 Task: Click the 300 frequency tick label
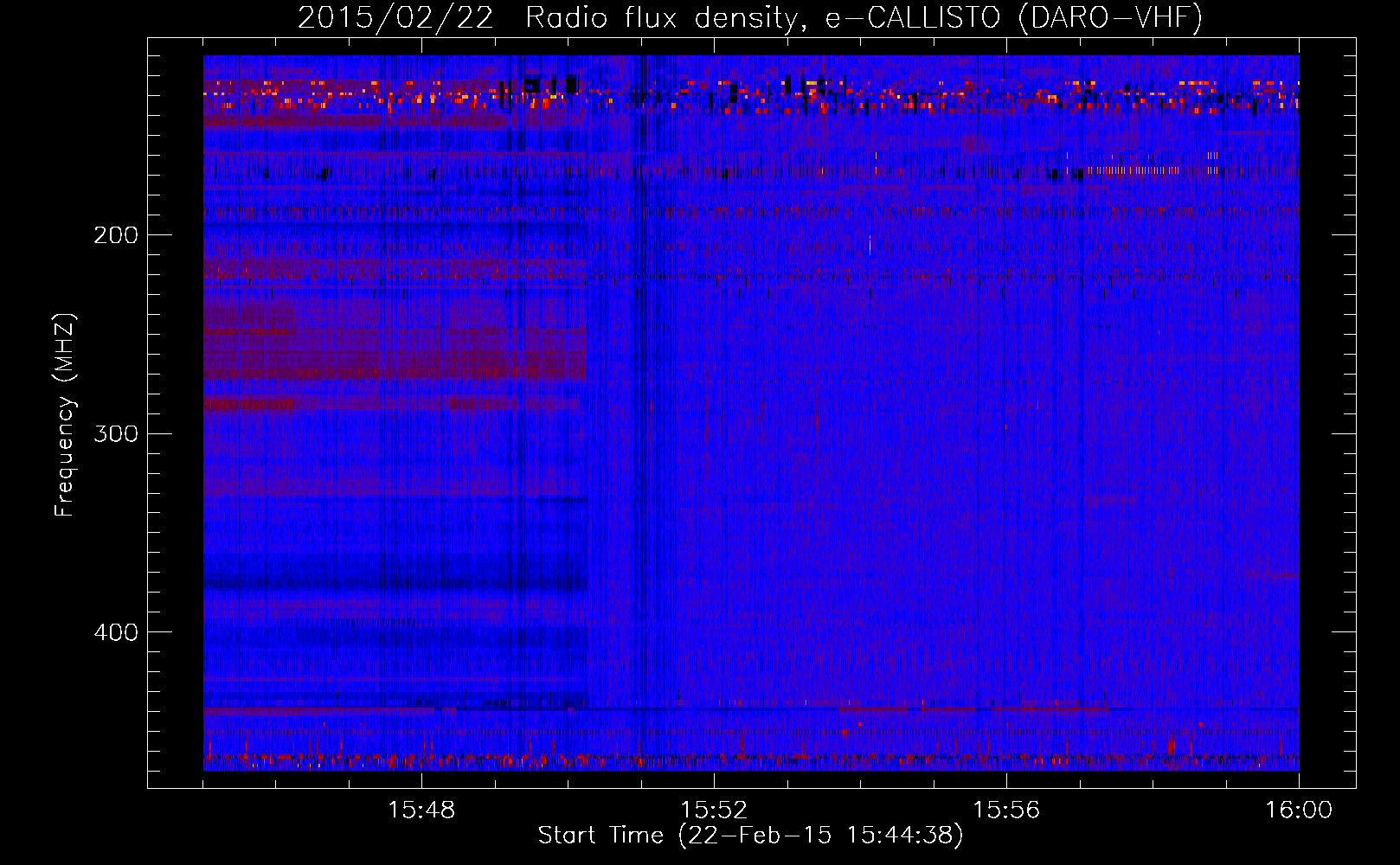[x=116, y=433]
